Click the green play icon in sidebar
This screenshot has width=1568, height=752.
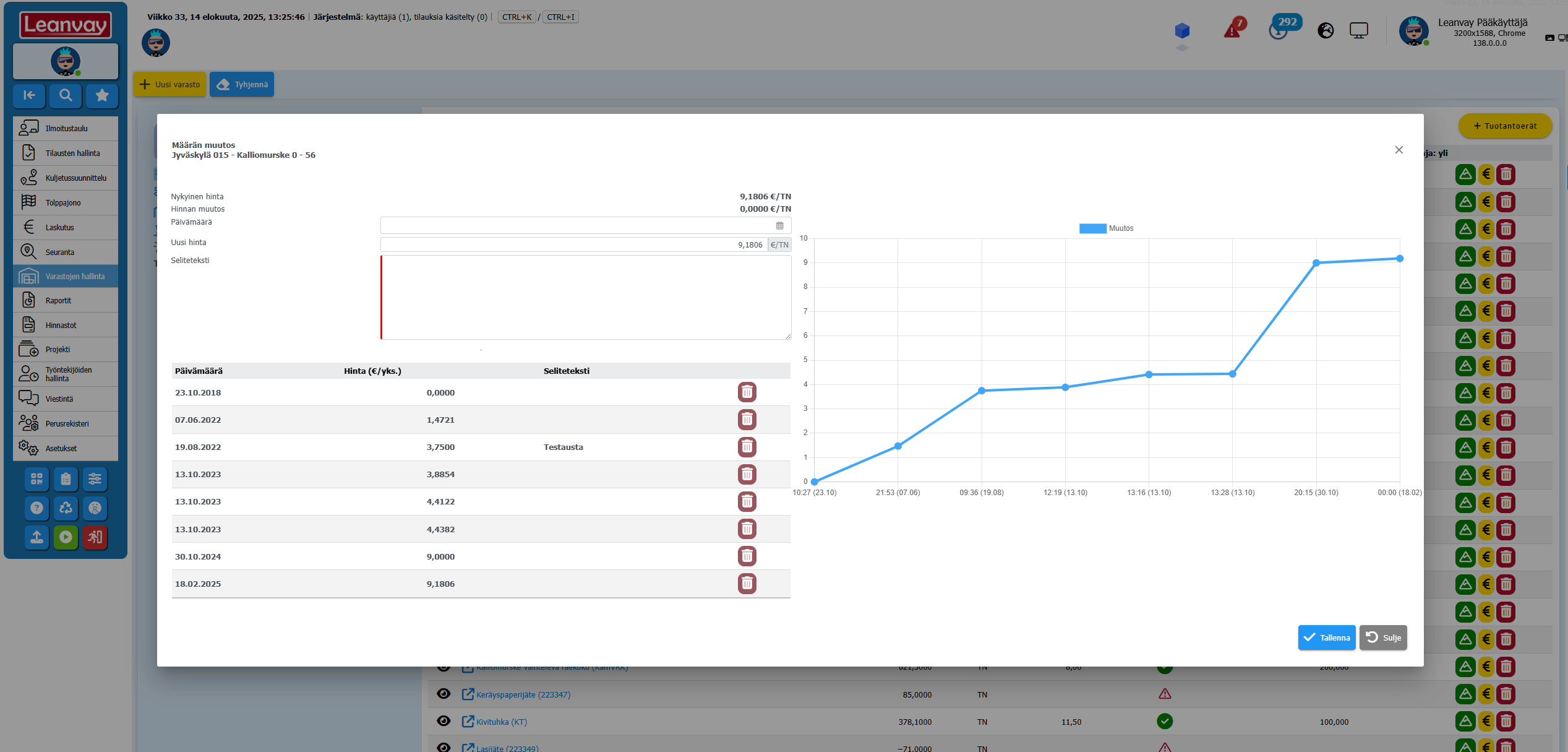click(x=66, y=537)
